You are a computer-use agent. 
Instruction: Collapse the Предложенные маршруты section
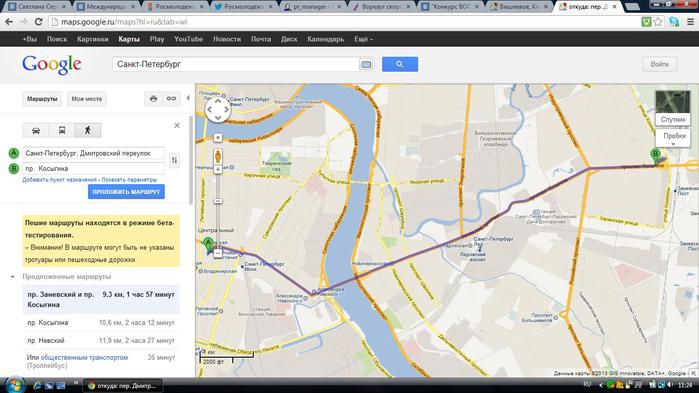click(x=12, y=277)
